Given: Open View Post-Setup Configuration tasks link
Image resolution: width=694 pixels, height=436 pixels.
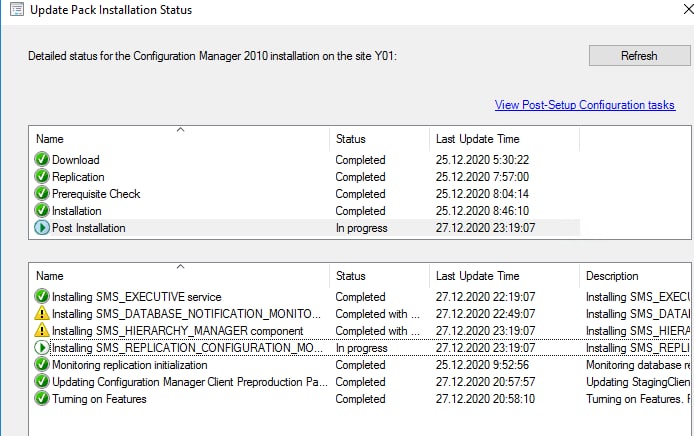Looking at the screenshot, I should pos(585,105).
